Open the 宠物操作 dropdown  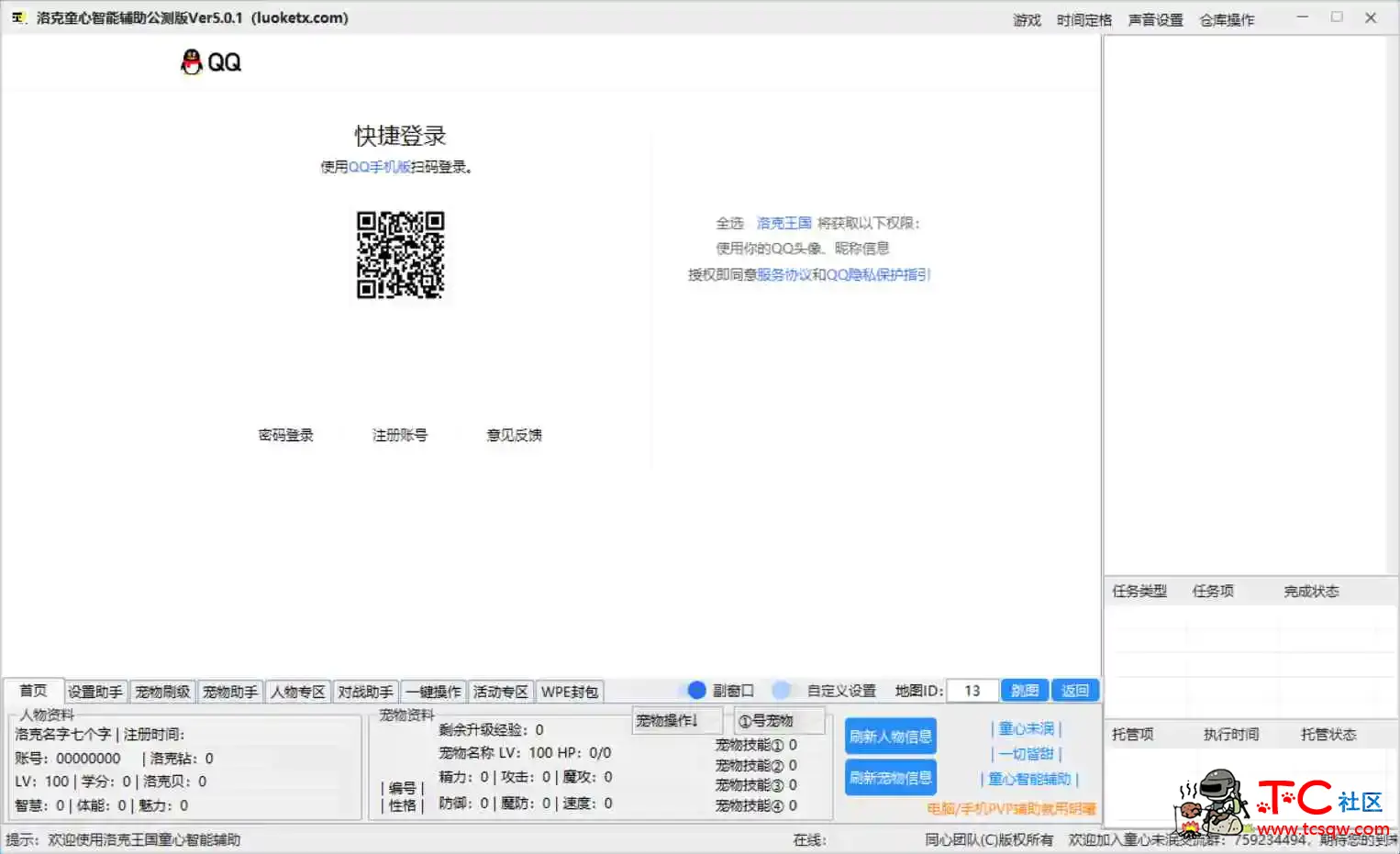676,720
